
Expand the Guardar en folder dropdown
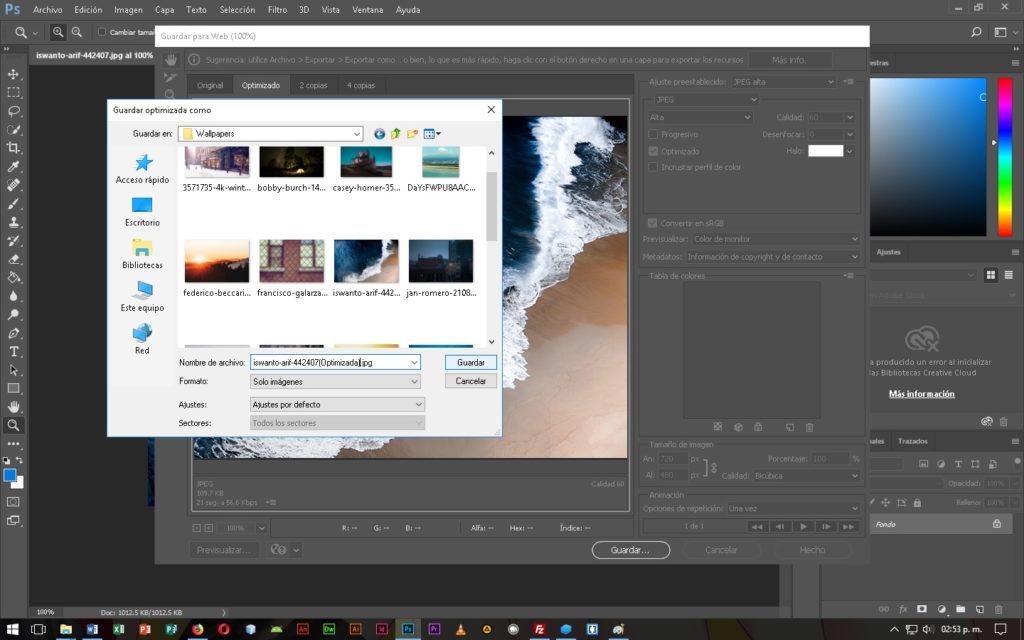click(x=356, y=133)
